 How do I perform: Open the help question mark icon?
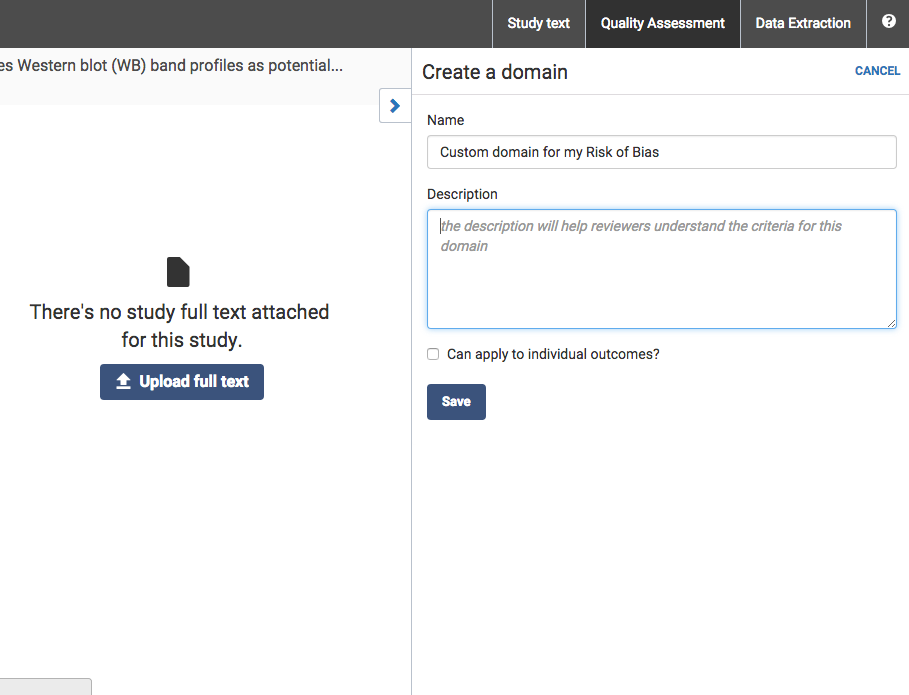pyautogui.click(x=888, y=22)
